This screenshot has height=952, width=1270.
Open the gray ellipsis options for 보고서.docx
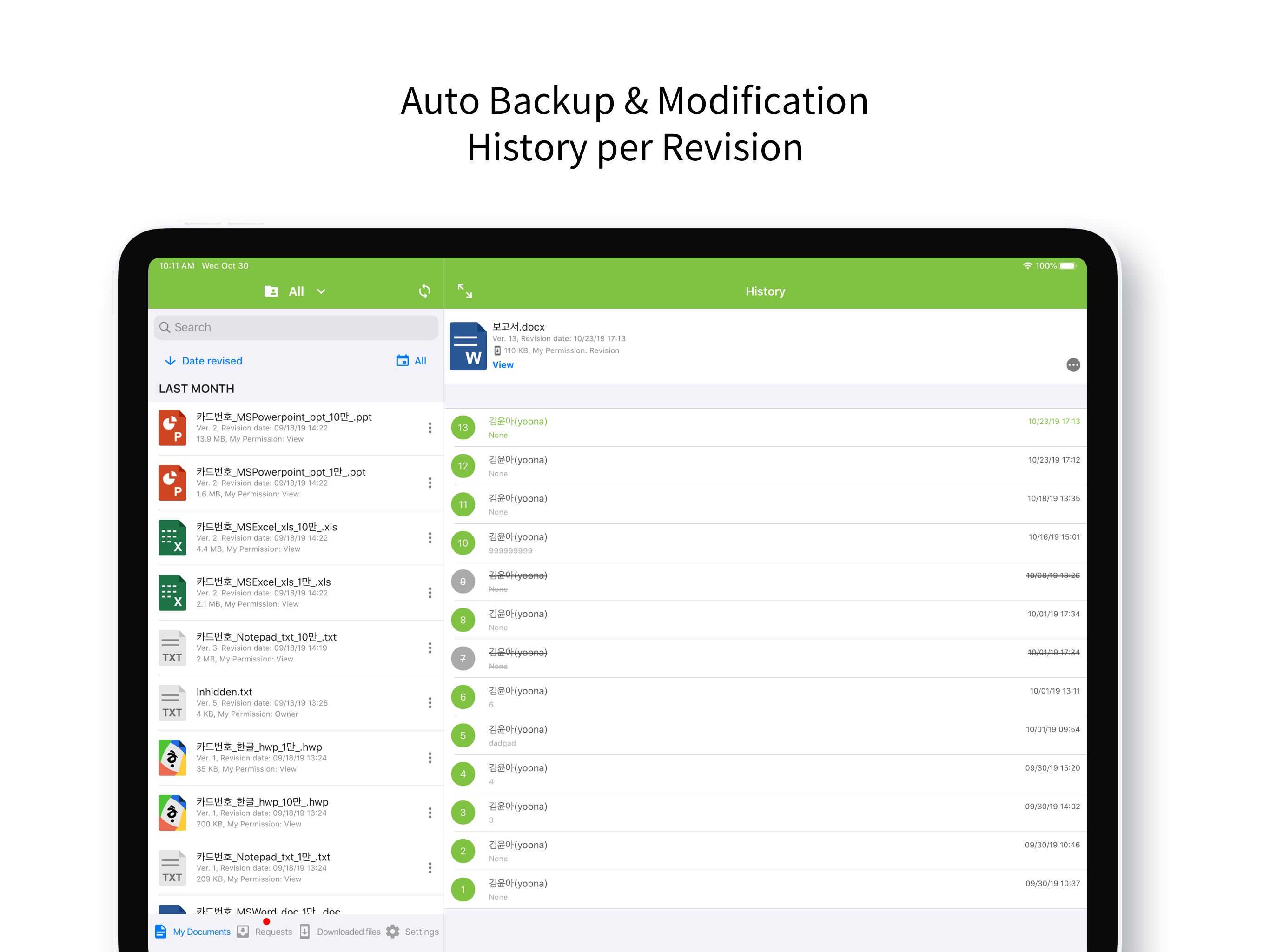click(x=1072, y=365)
